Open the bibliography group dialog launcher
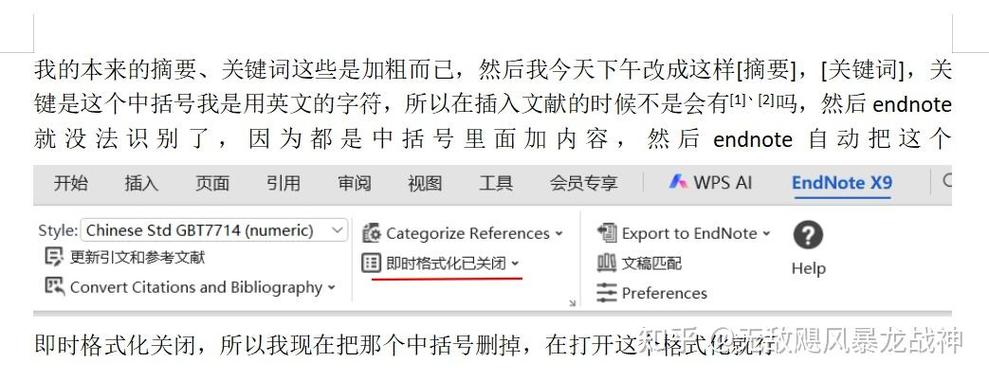989x381 pixels. tap(572, 303)
